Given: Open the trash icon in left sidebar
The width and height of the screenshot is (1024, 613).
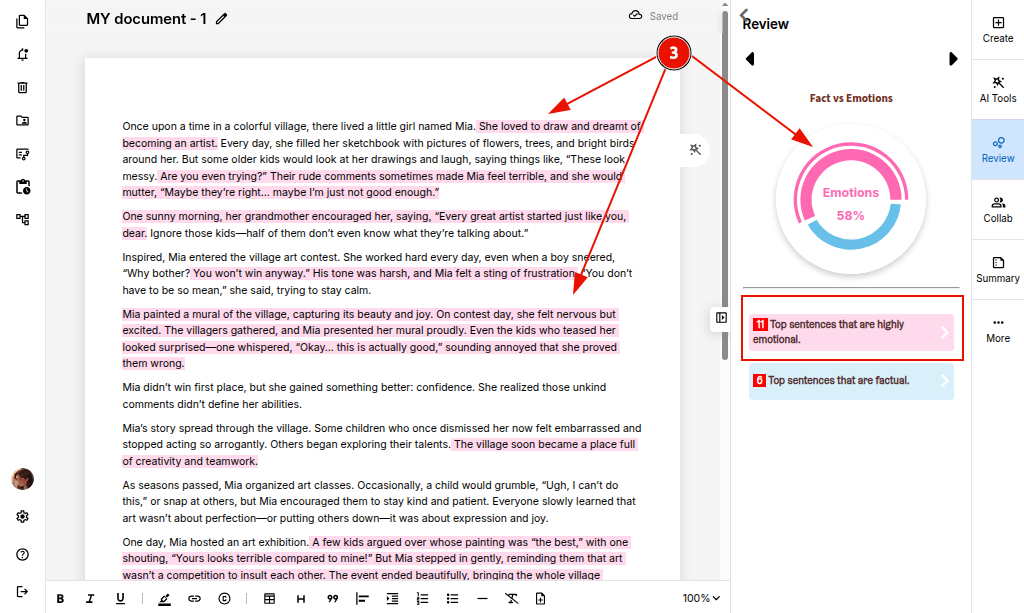Looking at the screenshot, I should (x=22, y=87).
